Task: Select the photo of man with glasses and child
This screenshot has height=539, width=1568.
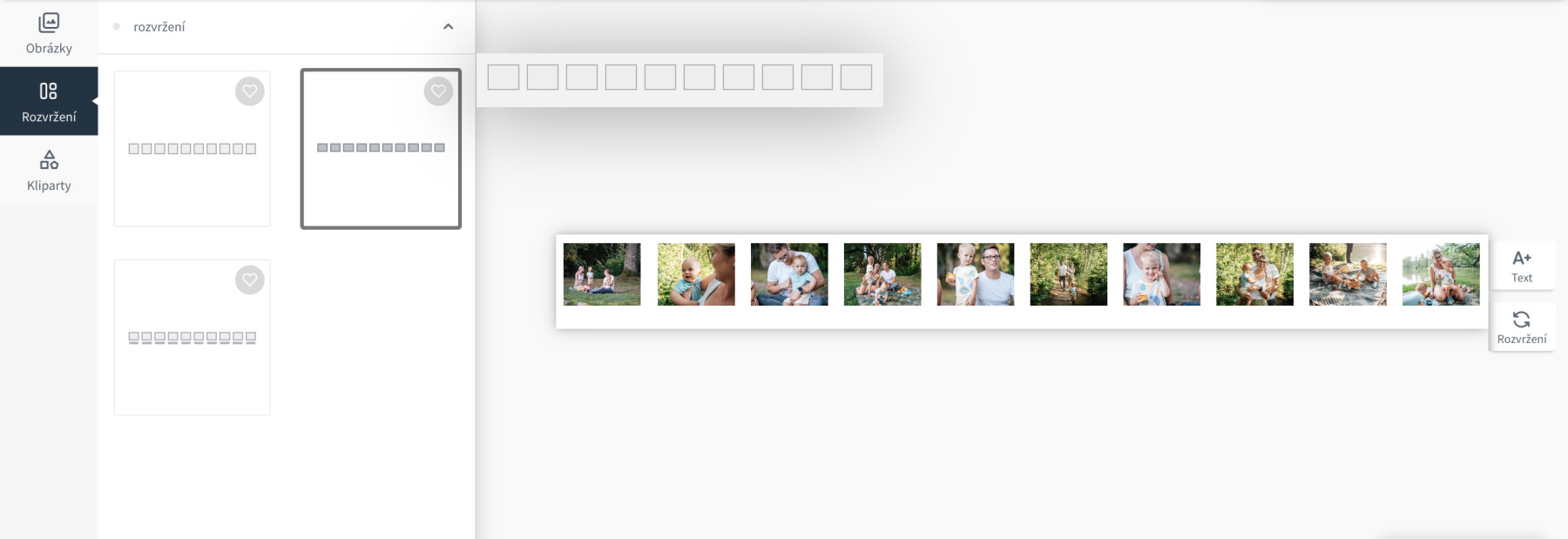Action: click(x=976, y=274)
